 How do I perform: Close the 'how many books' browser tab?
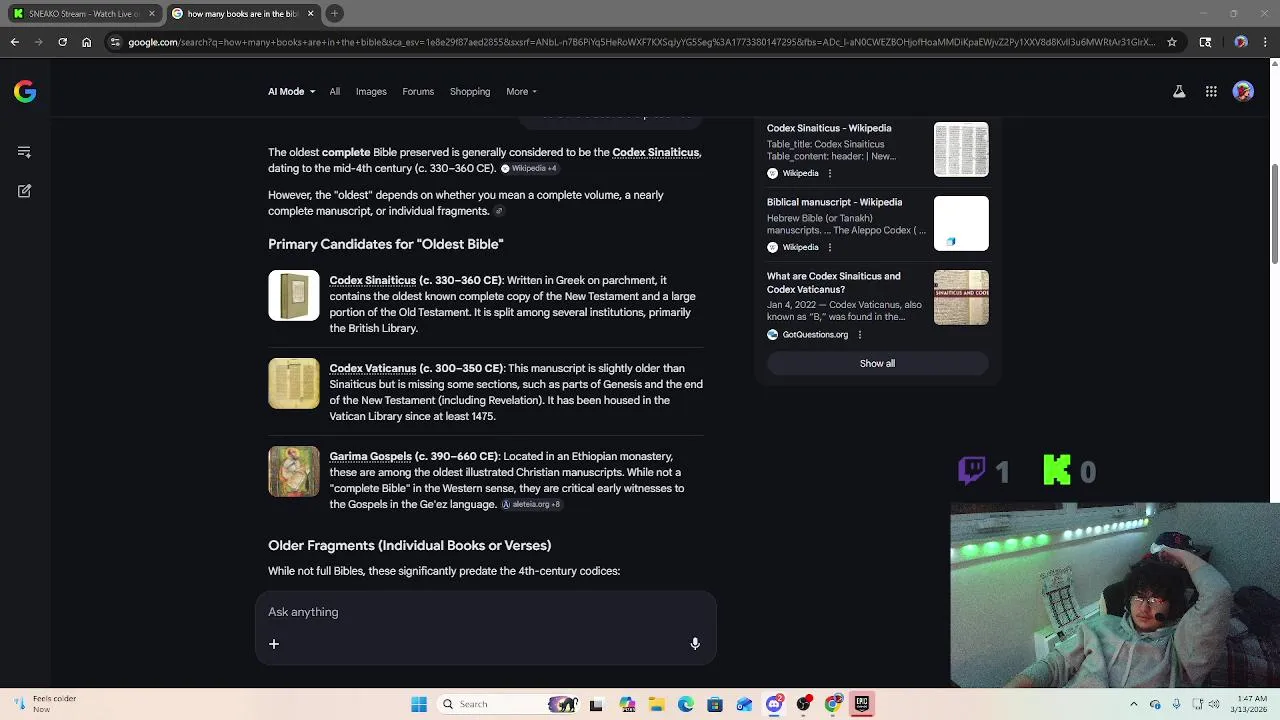click(310, 13)
